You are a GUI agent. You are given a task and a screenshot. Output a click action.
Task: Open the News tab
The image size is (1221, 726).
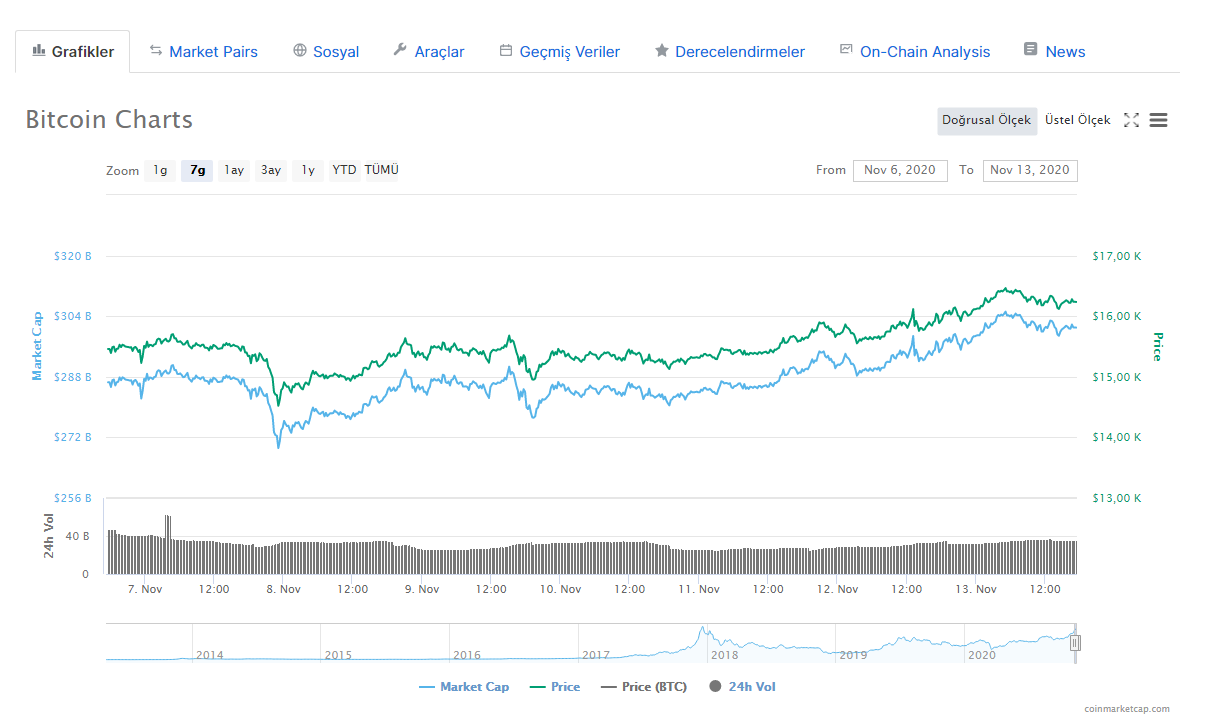click(1055, 51)
